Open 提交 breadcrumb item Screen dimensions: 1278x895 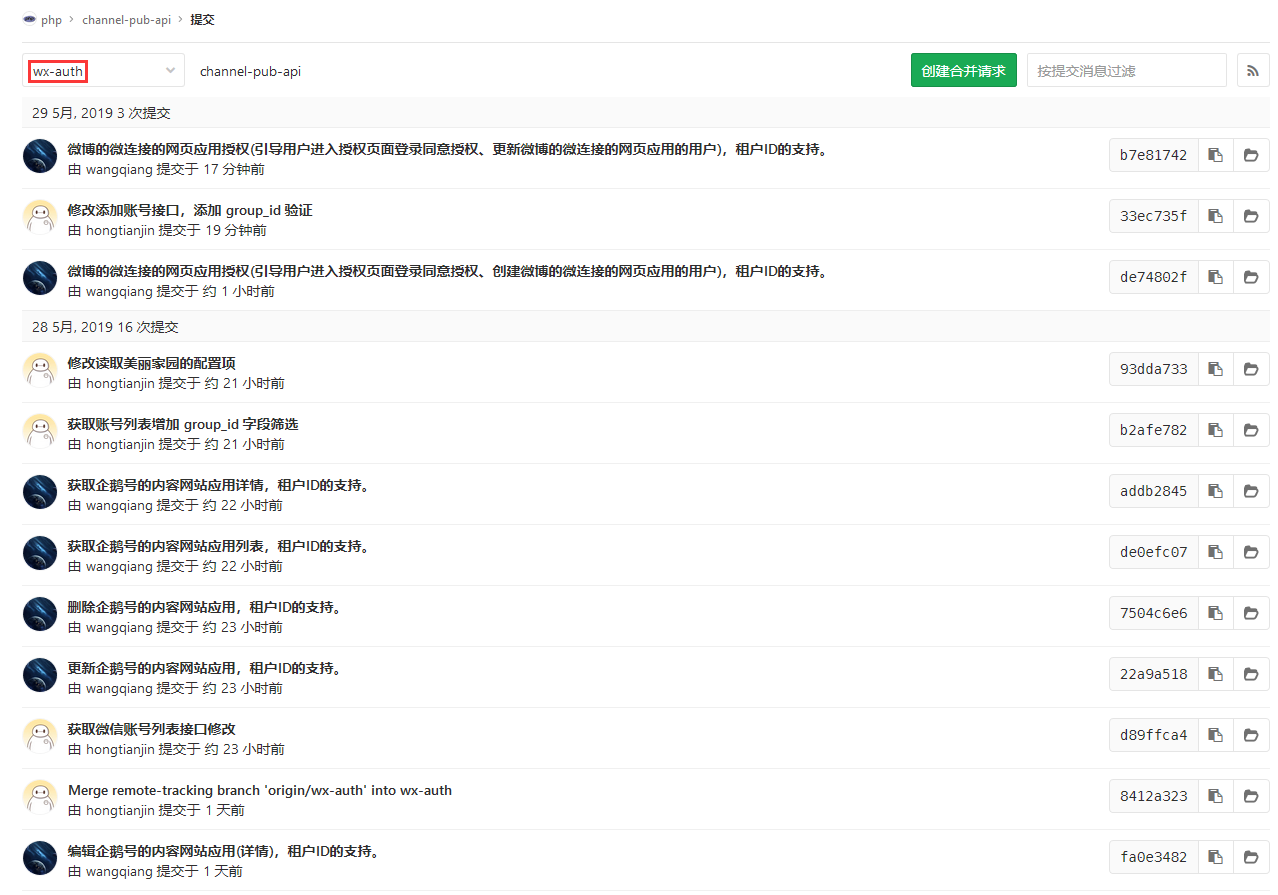(x=202, y=19)
